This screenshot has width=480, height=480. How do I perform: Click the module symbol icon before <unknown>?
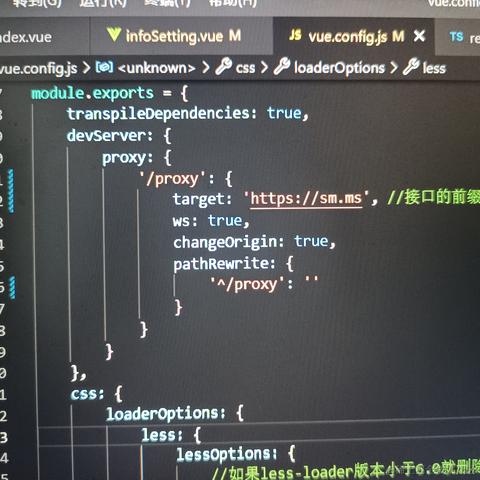(x=104, y=67)
